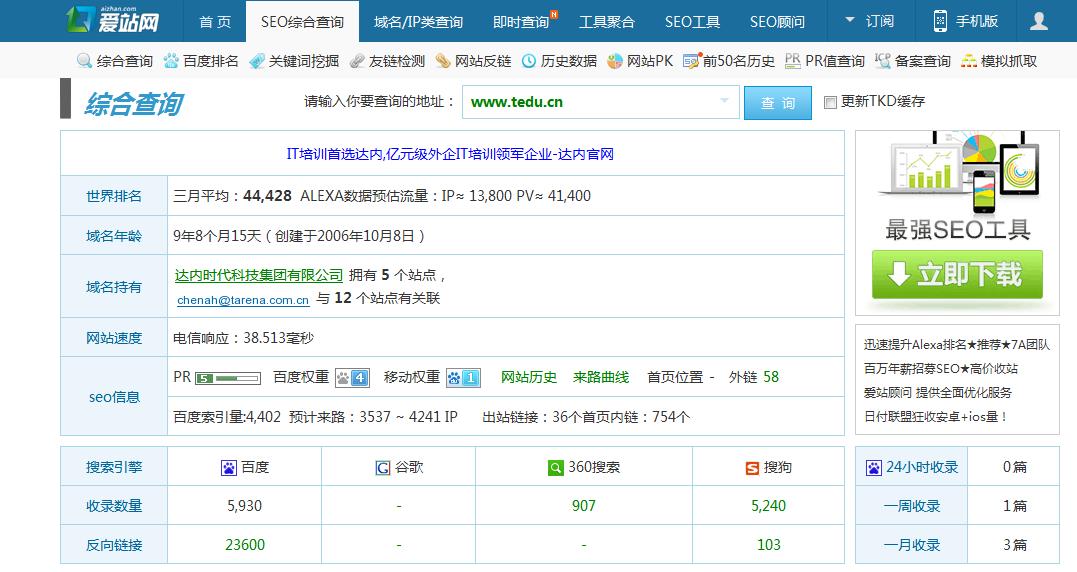Click the PR值查询 icon

coord(793,61)
